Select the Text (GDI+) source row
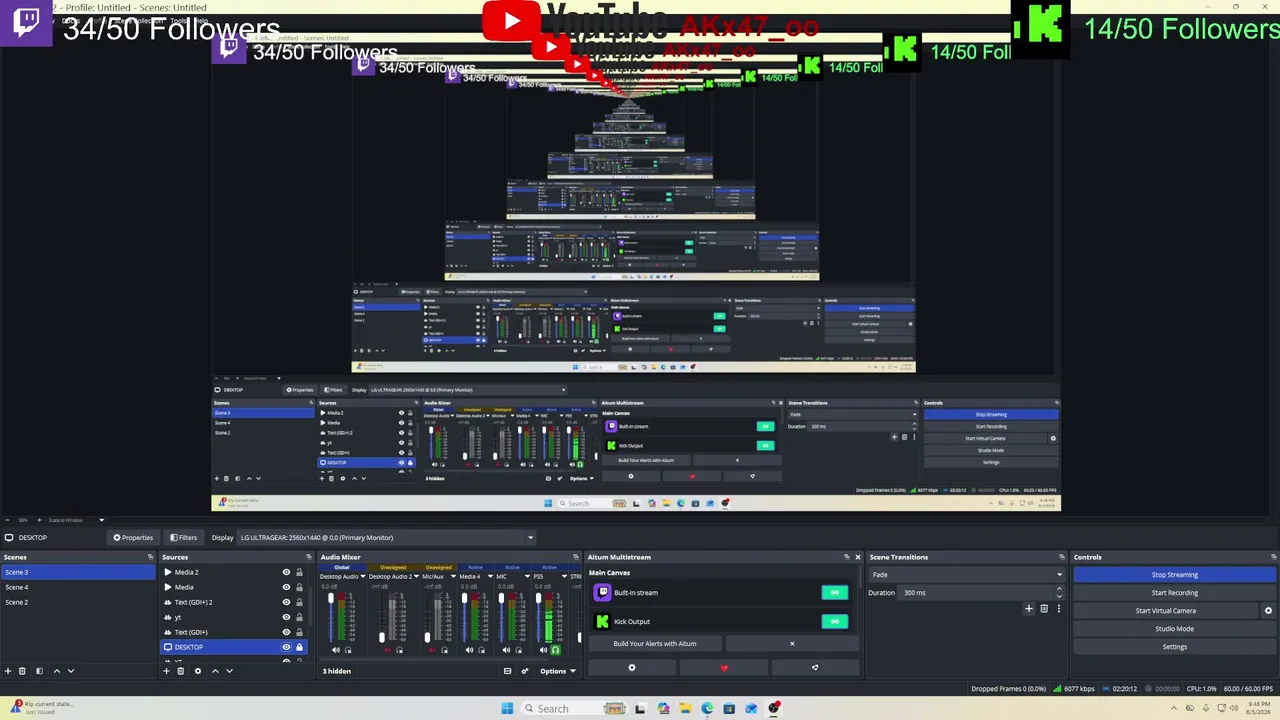Screen dimensions: 1280x720 (x=235, y=632)
